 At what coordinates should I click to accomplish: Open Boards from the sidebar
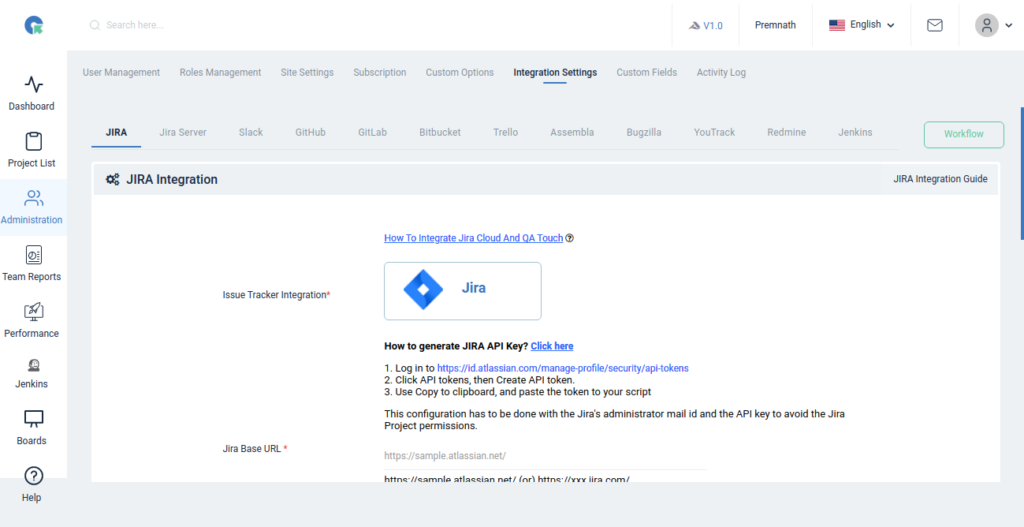pos(33,419)
